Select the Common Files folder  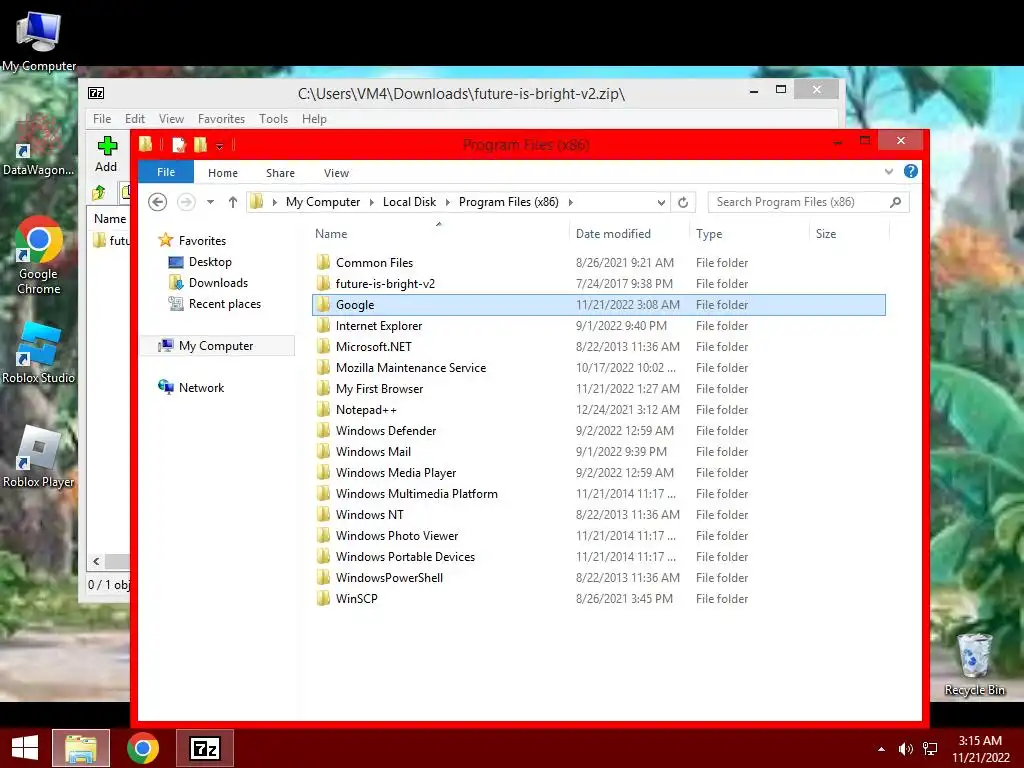pos(374,263)
